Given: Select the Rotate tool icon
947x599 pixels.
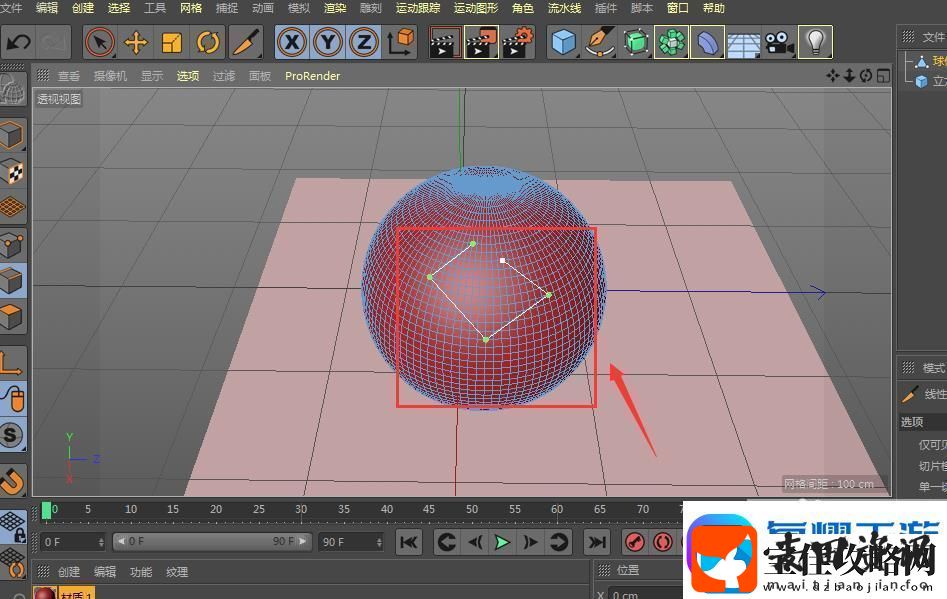Looking at the screenshot, I should [208, 42].
